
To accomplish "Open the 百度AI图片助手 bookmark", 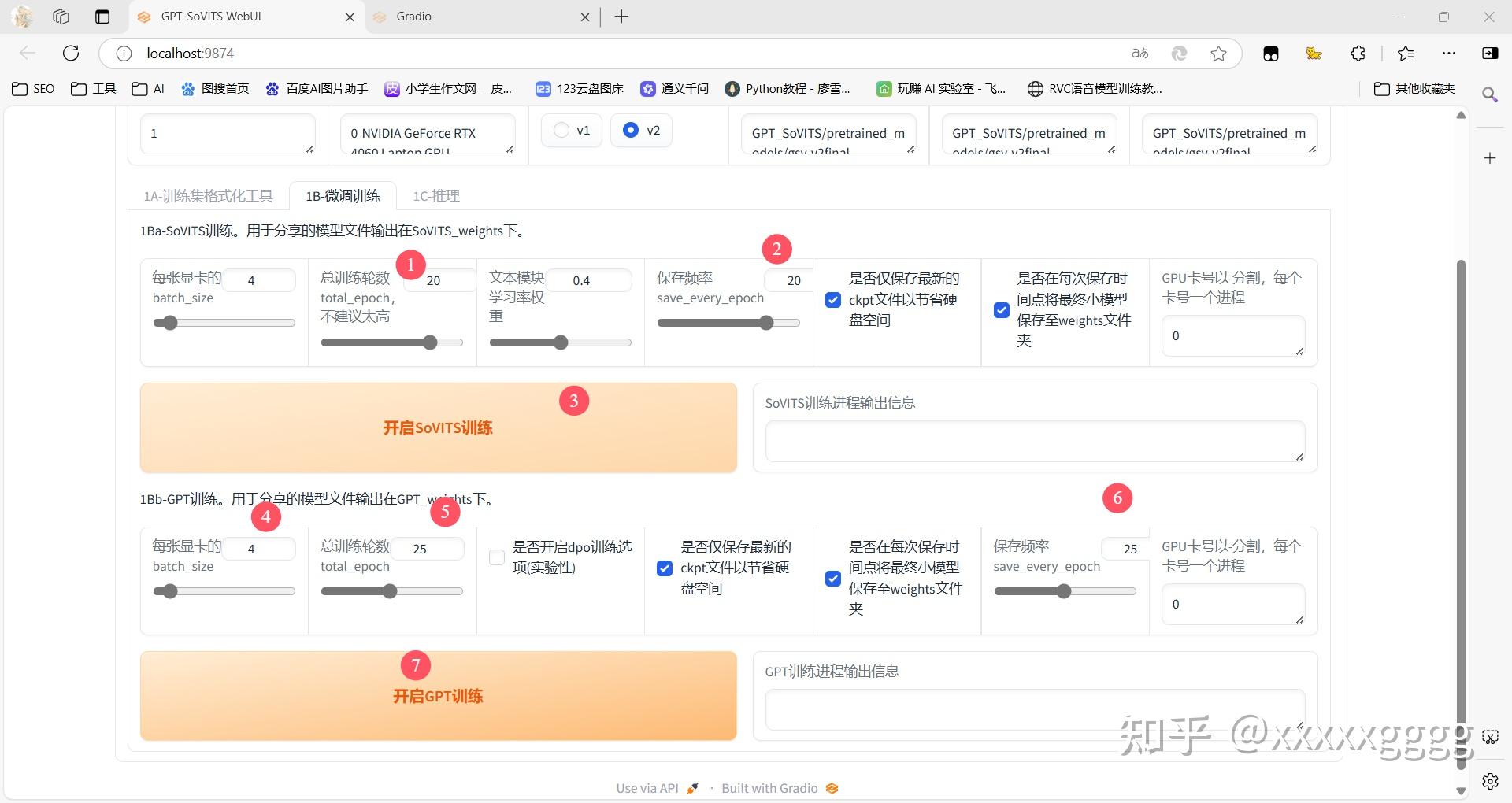I will click(315, 88).
